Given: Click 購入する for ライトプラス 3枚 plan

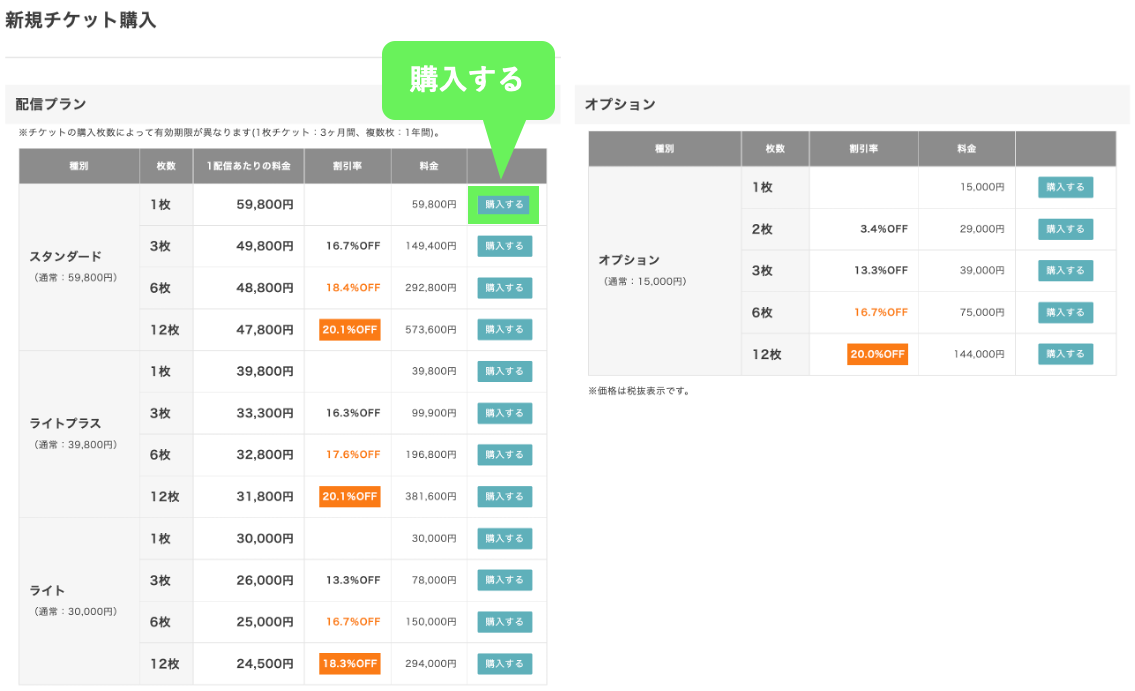Looking at the screenshot, I should (504, 413).
